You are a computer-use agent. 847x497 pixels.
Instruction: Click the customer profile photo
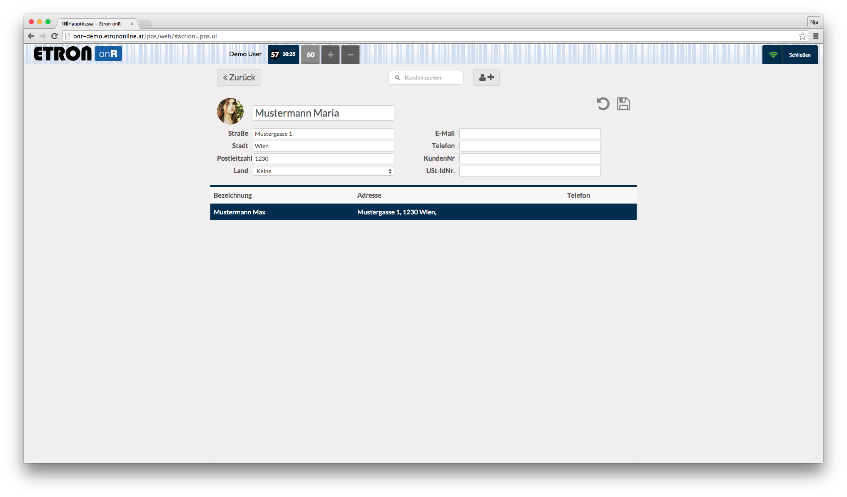click(230, 111)
